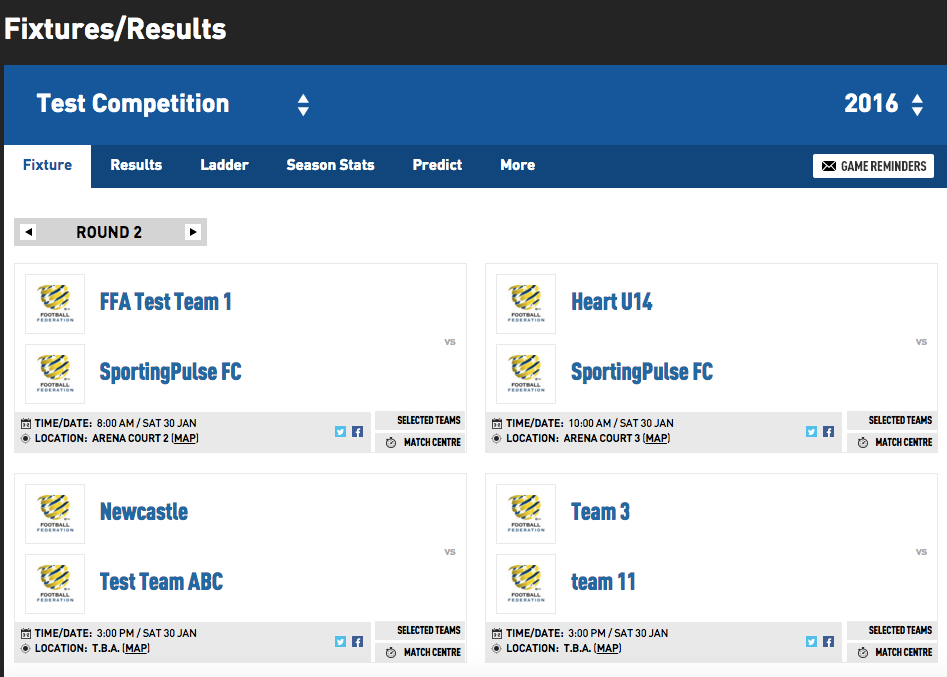The width and height of the screenshot is (947, 677).
Task: Open team 11 team page
Action: (603, 582)
